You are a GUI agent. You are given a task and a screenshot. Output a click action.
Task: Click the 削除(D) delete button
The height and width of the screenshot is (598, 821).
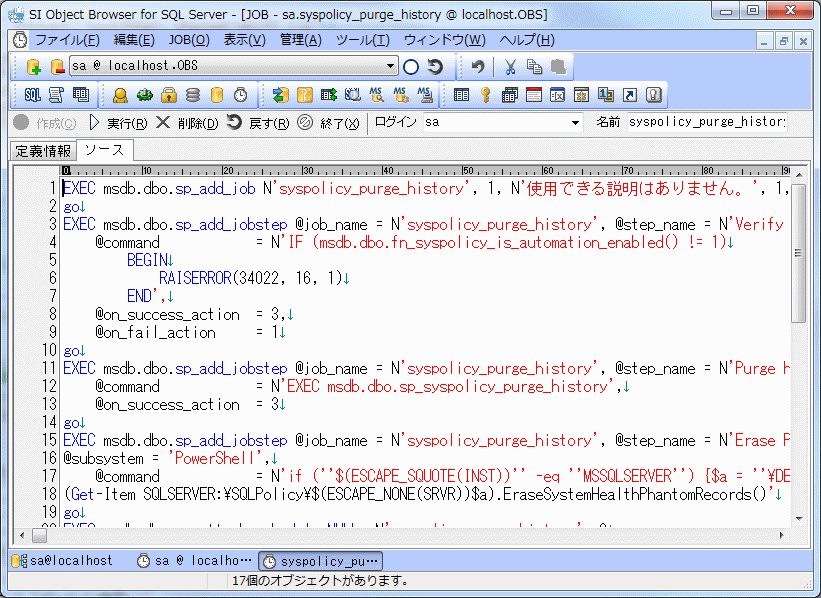tap(187, 123)
